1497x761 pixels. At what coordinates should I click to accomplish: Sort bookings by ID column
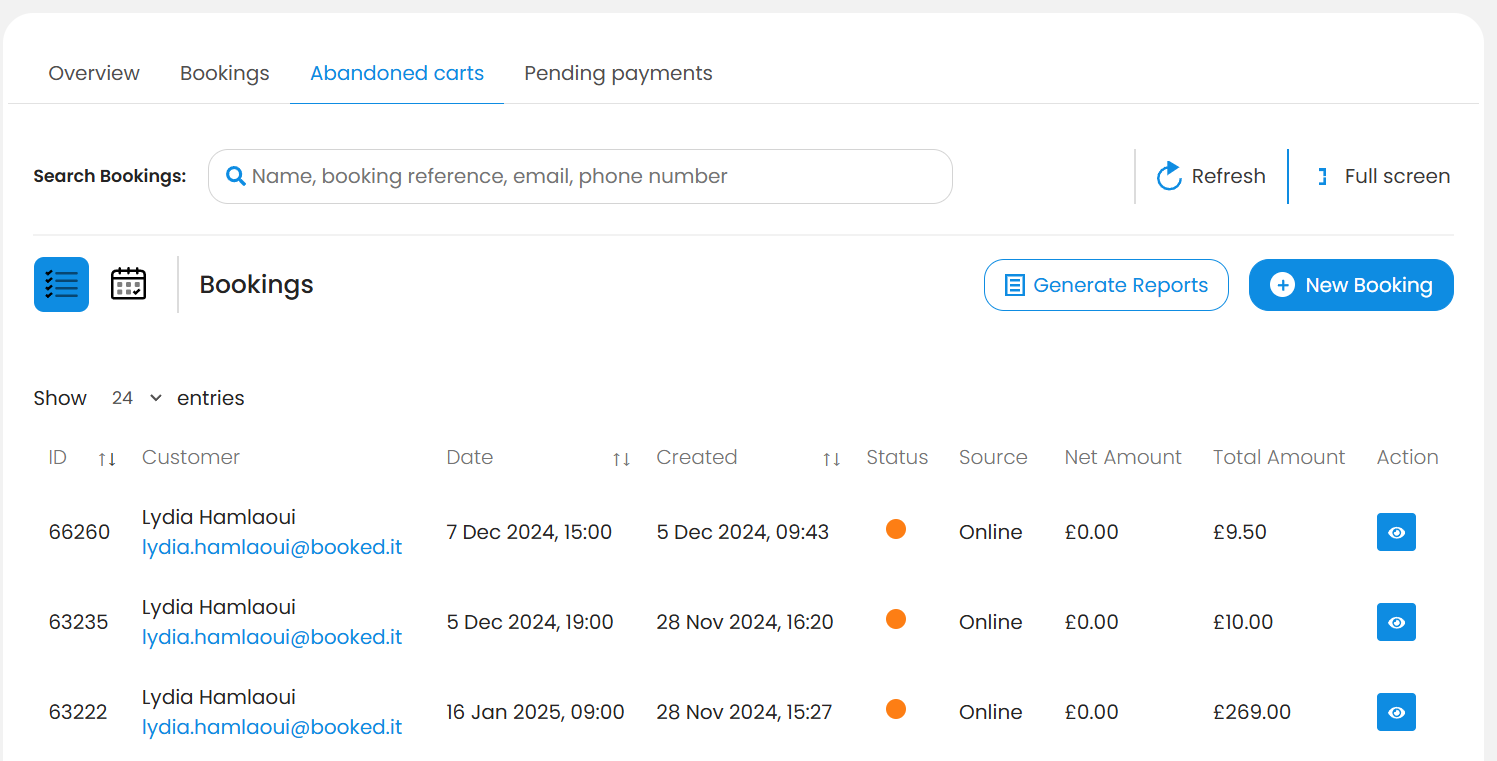tap(107, 459)
